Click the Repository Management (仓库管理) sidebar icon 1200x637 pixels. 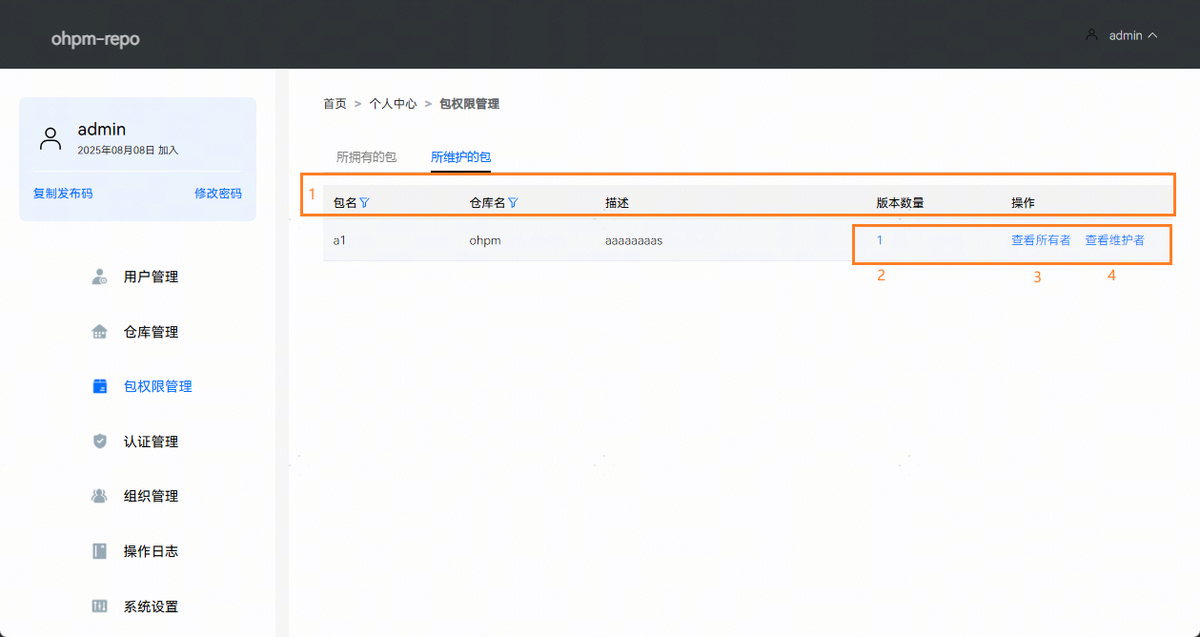[x=99, y=332]
